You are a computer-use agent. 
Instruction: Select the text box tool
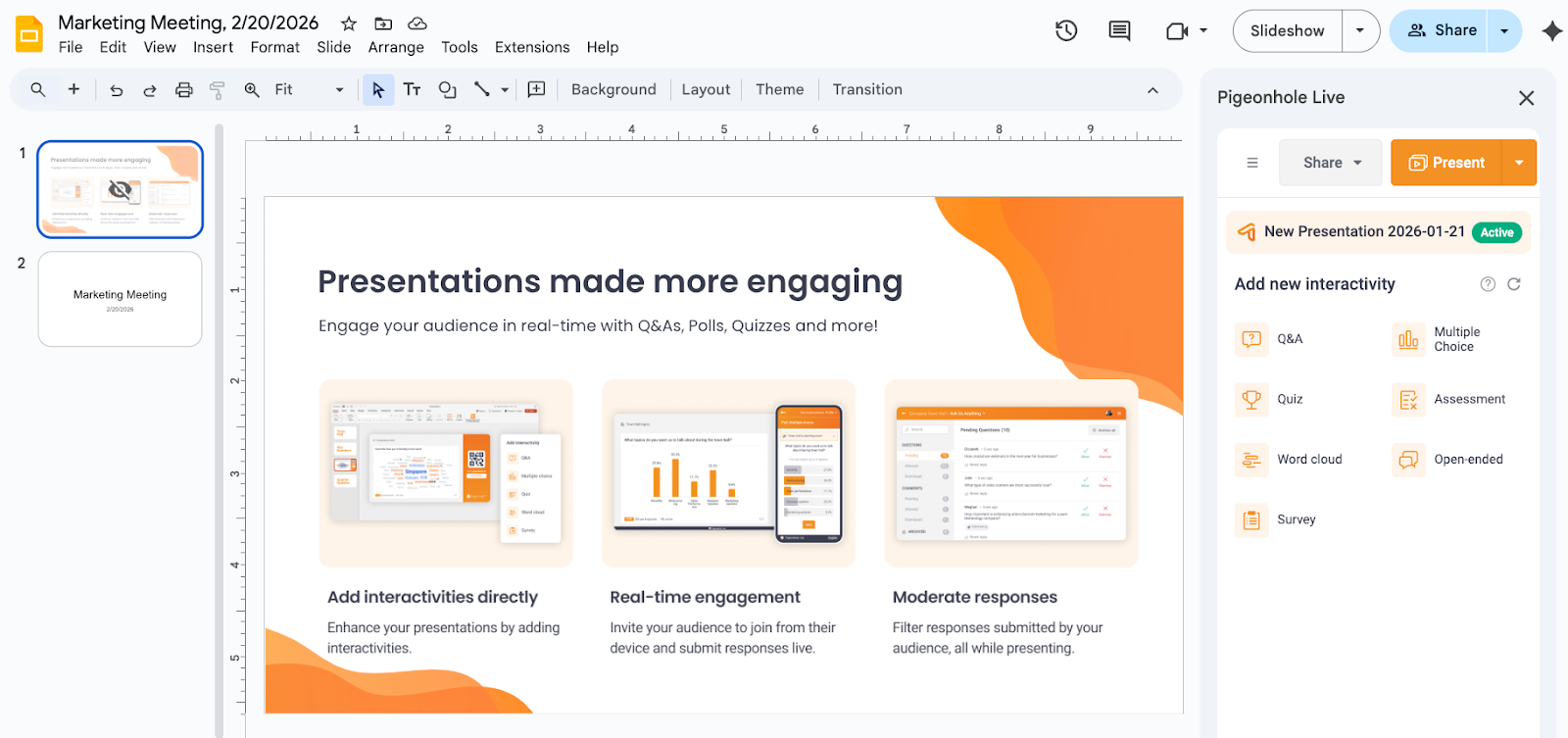click(x=413, y=90)
